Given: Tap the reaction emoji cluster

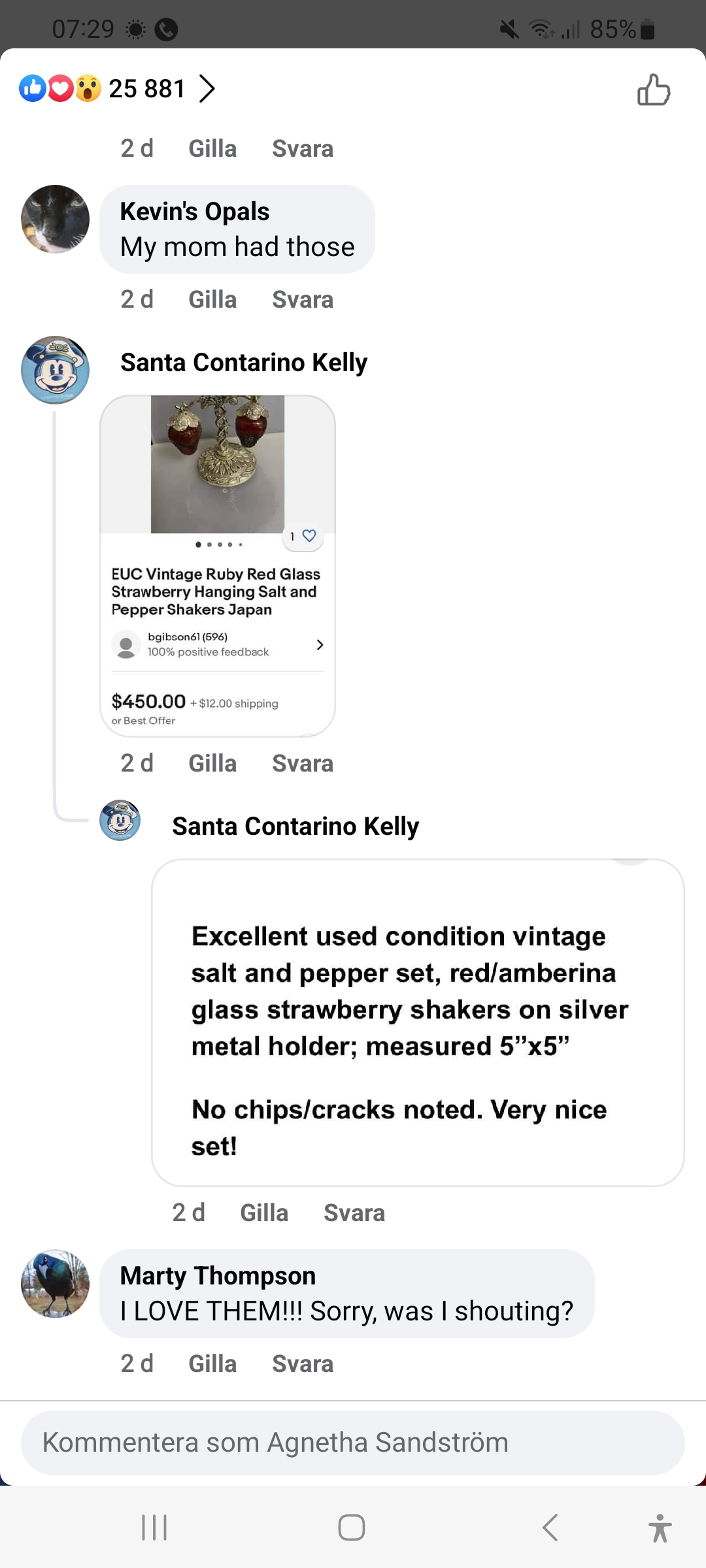Looking at the screenshot, I should pos(60,89).
